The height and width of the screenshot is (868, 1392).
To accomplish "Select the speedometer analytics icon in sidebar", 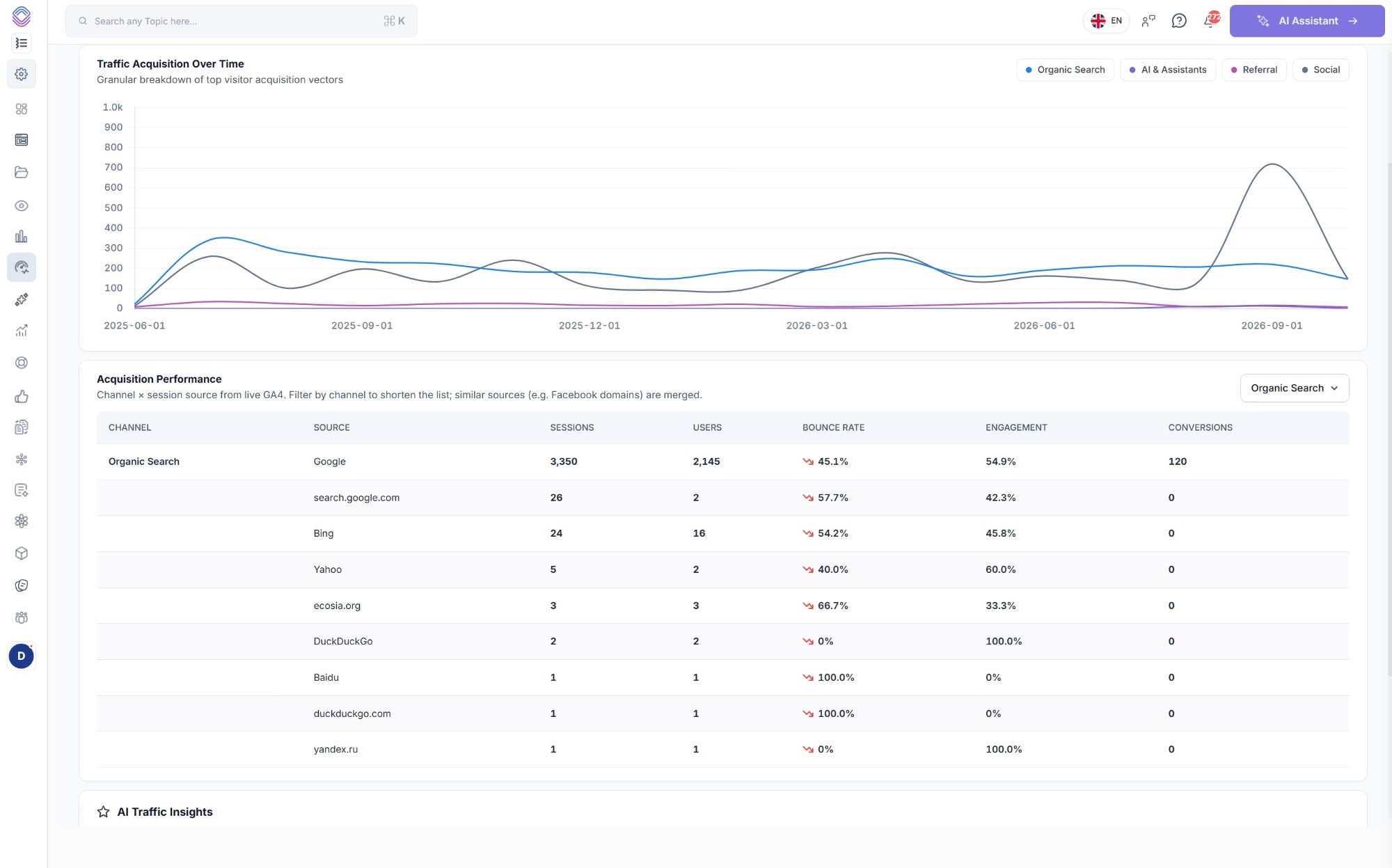I will tap(22, 267).
